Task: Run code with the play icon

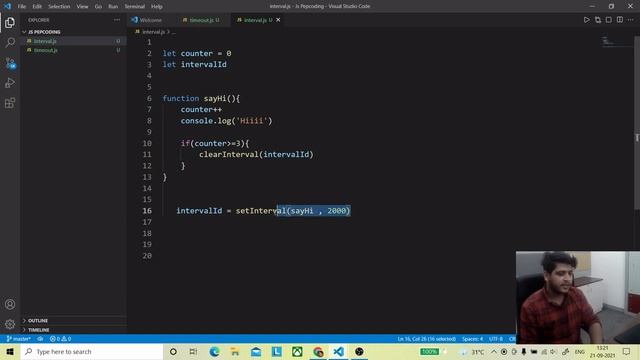Action: point(587,20)
